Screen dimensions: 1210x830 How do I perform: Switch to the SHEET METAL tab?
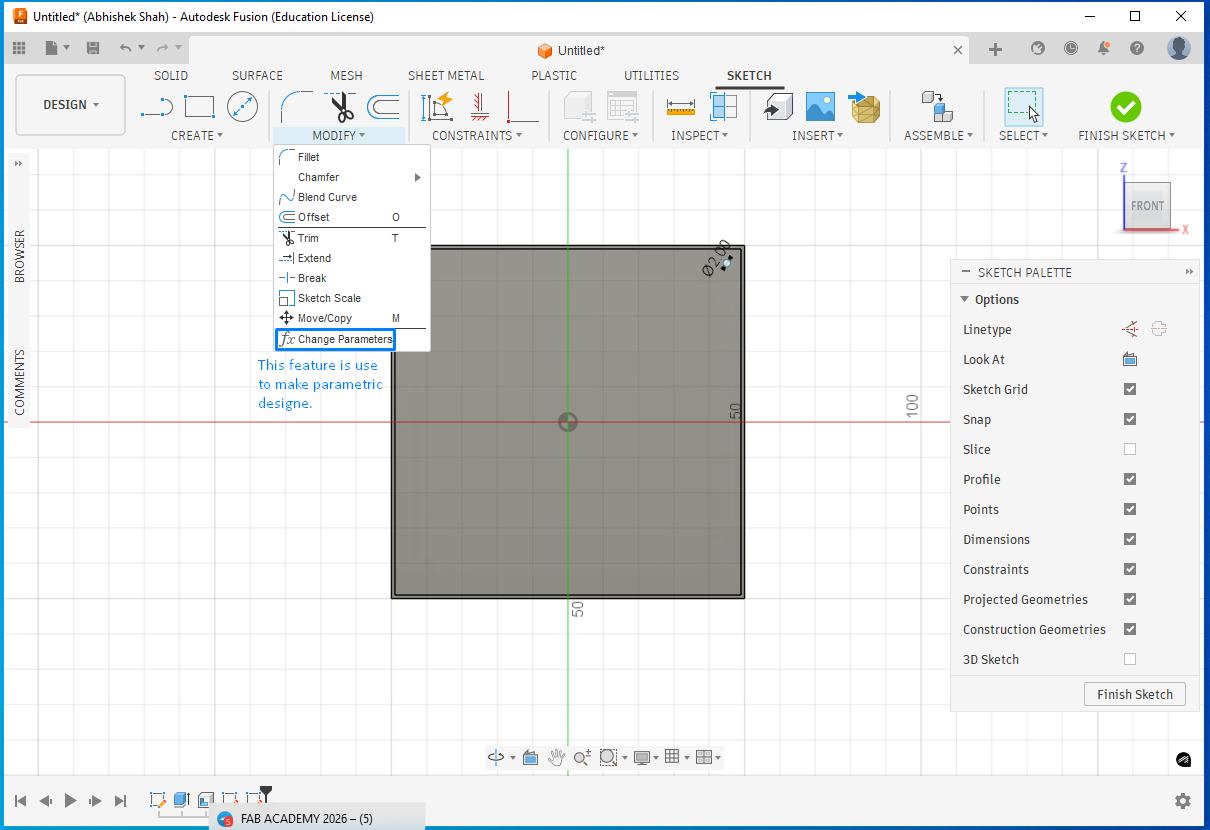click(446, 75)
